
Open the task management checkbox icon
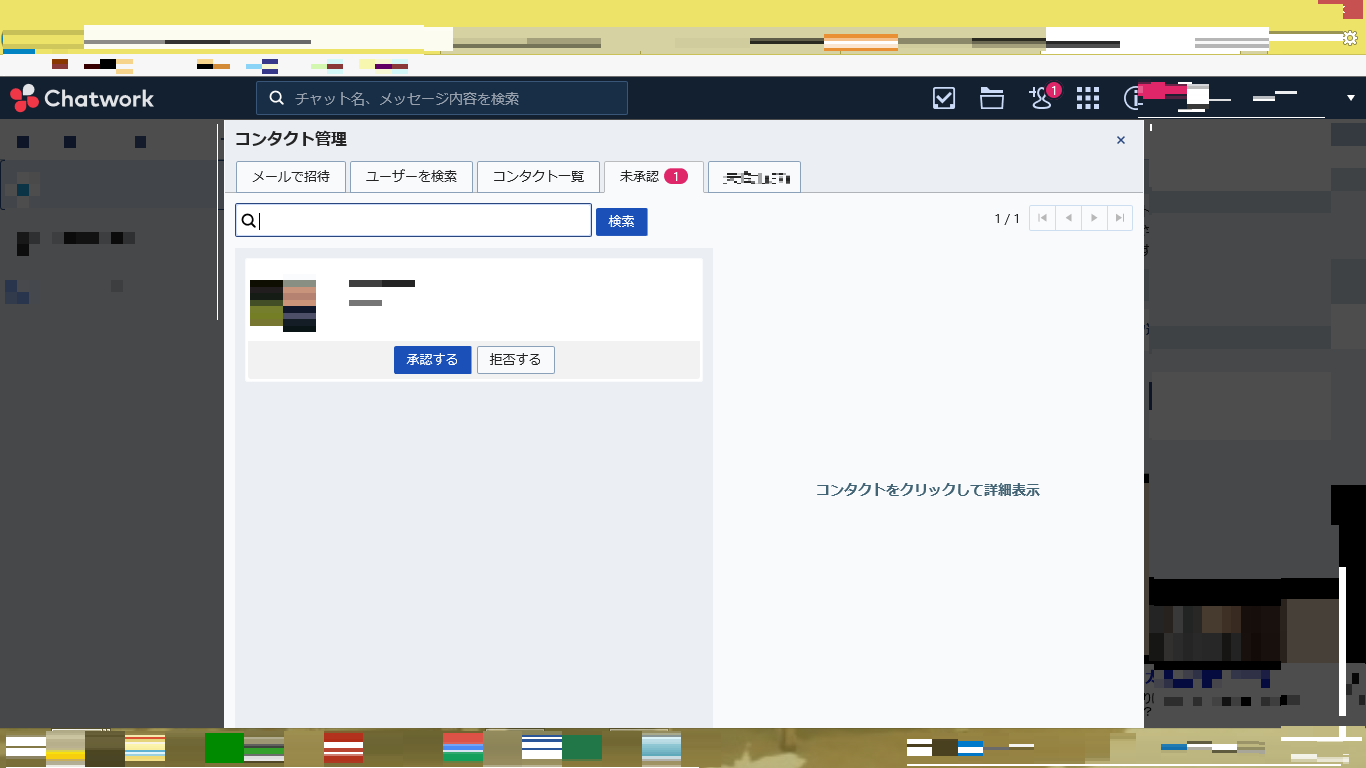click(943, 98)
